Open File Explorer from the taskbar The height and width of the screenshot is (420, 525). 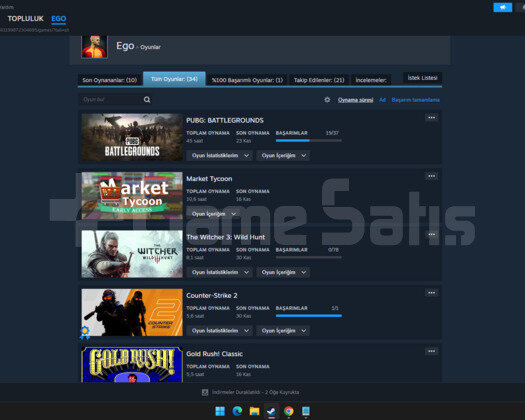tap(254, 411)
